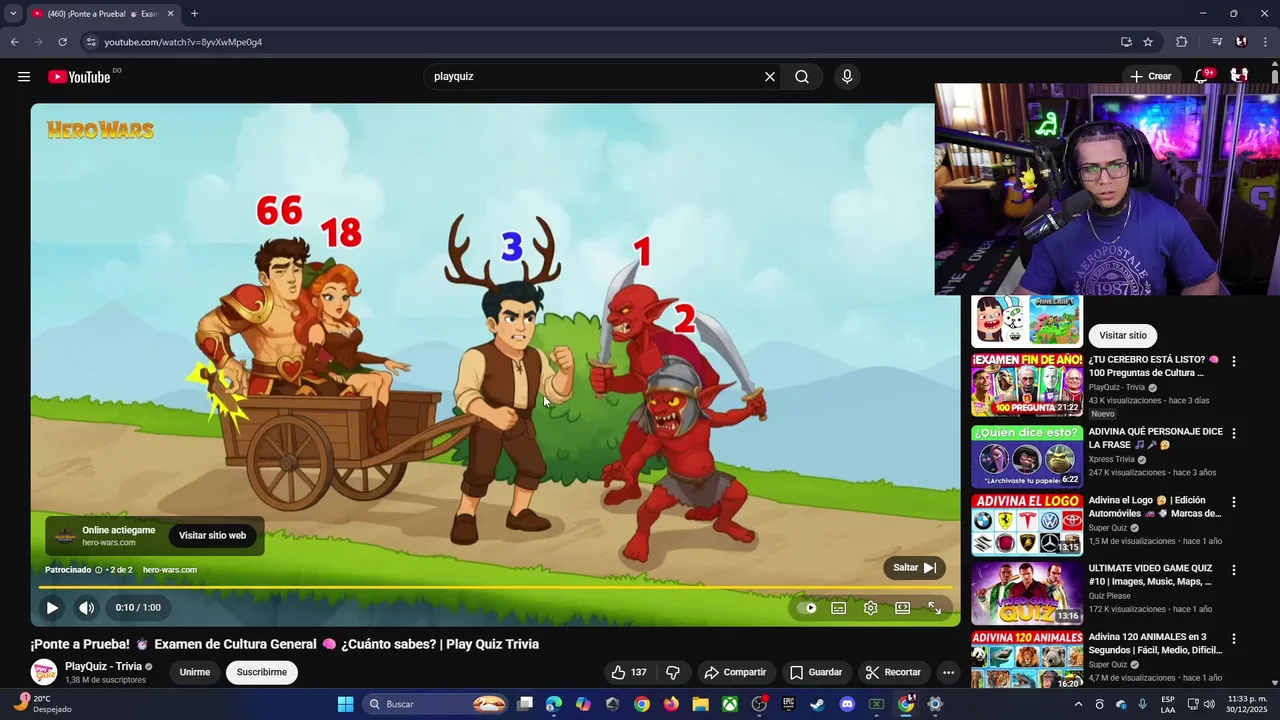The height and width of the screenshot is (720, 1280).
Task: Open YouTube notifications bell
Action: click(x=1203, y=76)
